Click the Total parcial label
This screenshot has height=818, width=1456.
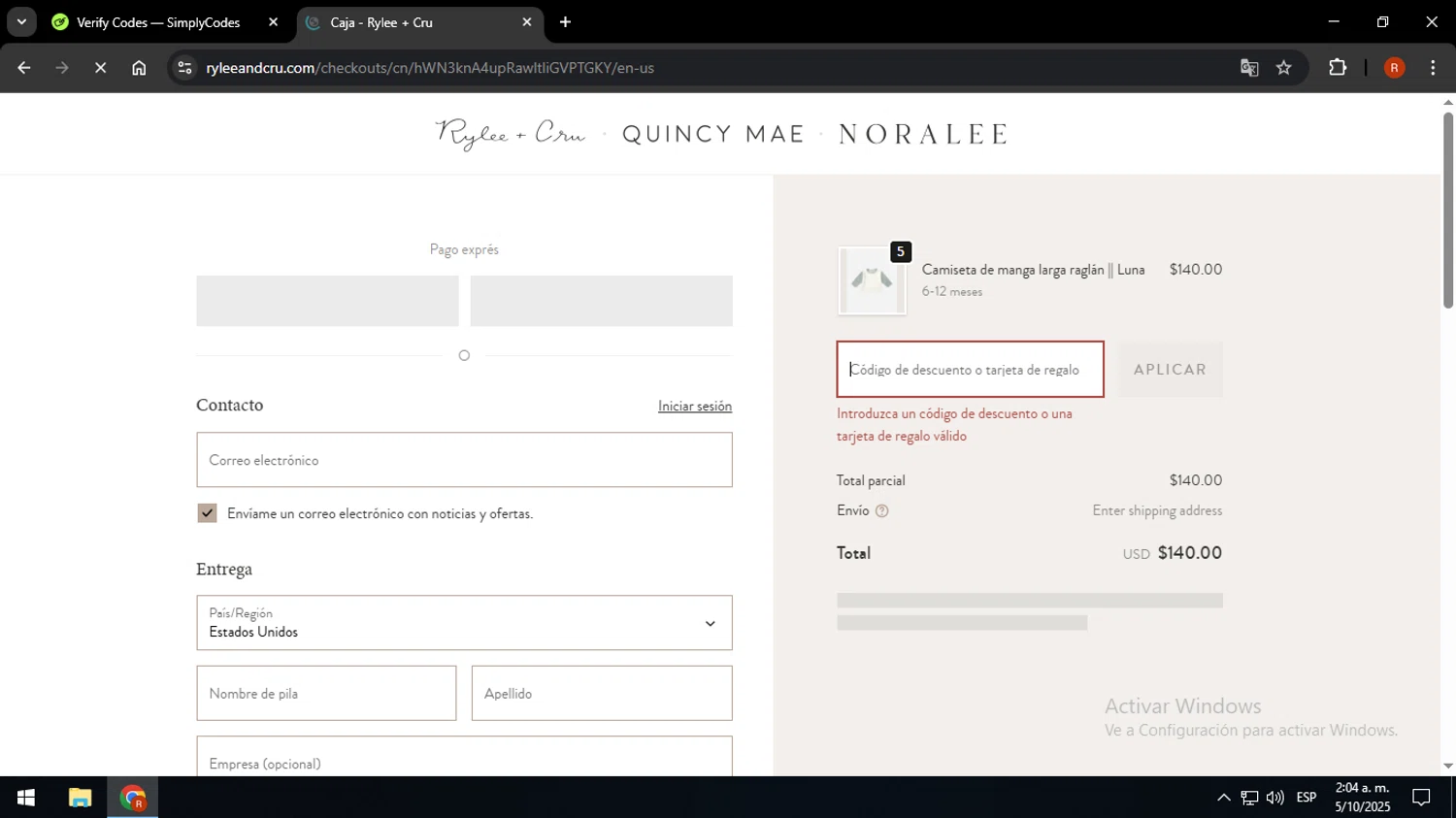(x=871, y=480)
